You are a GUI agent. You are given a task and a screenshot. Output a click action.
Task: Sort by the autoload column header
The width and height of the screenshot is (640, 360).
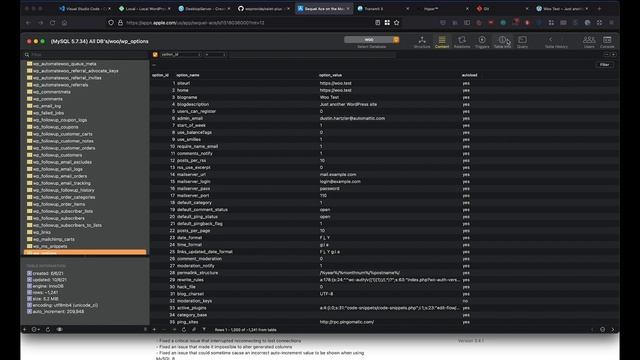click(x=469, y=75)
